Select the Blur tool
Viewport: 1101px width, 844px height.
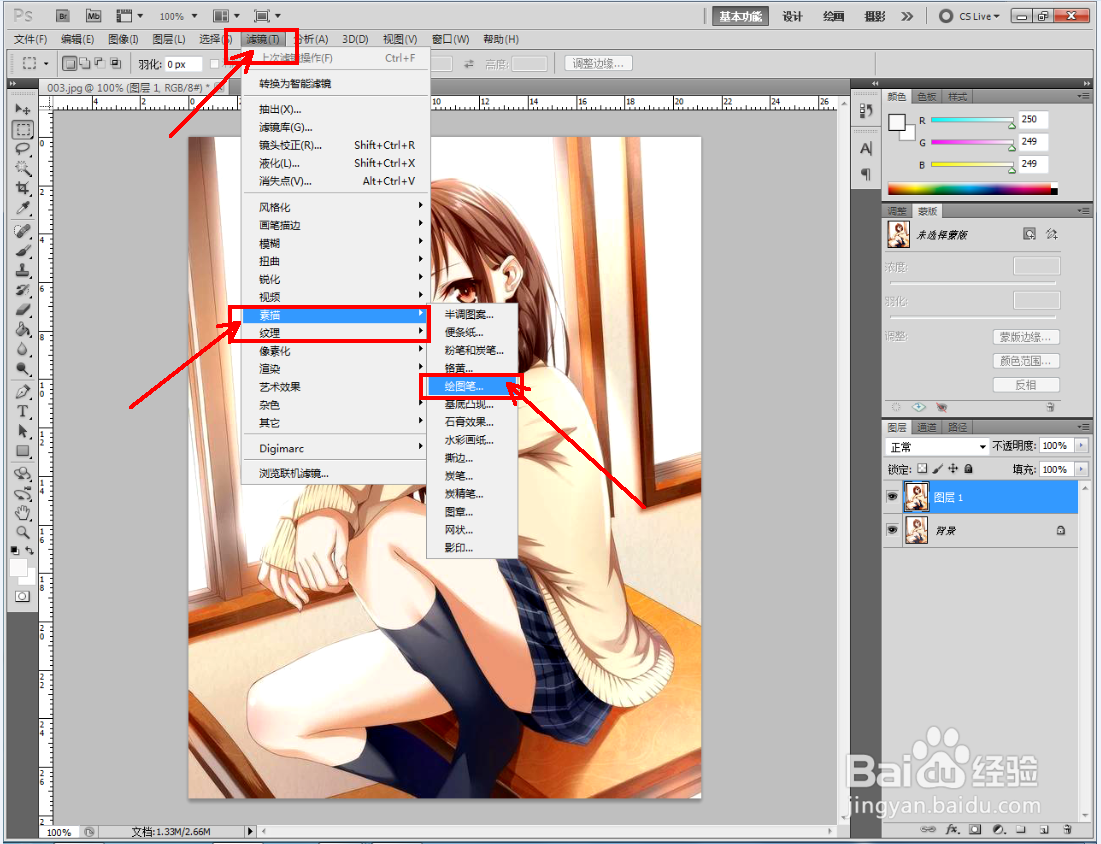[x=22, y=349]
